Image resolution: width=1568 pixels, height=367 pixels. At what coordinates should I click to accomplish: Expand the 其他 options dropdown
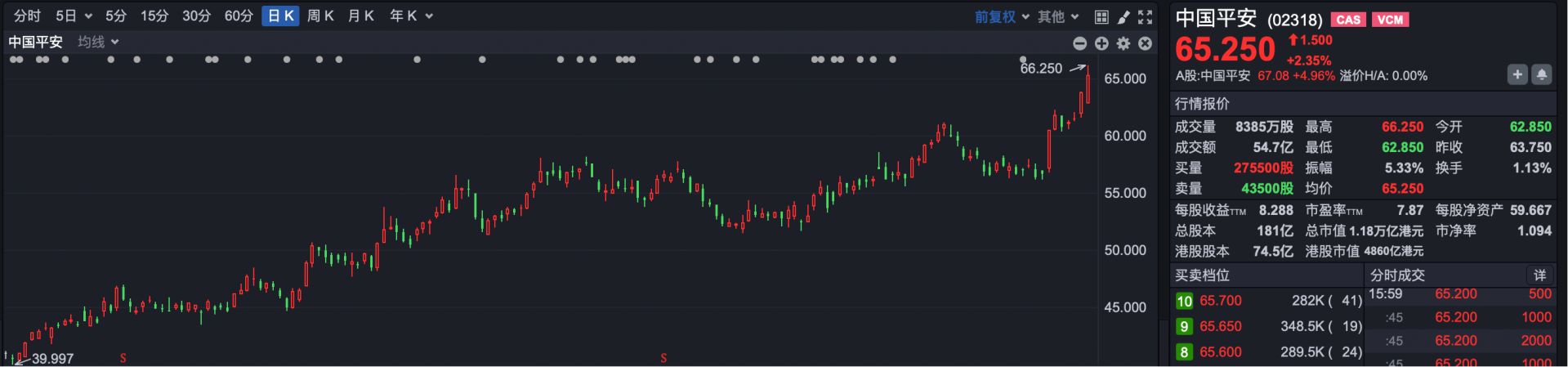[1058, 16]
